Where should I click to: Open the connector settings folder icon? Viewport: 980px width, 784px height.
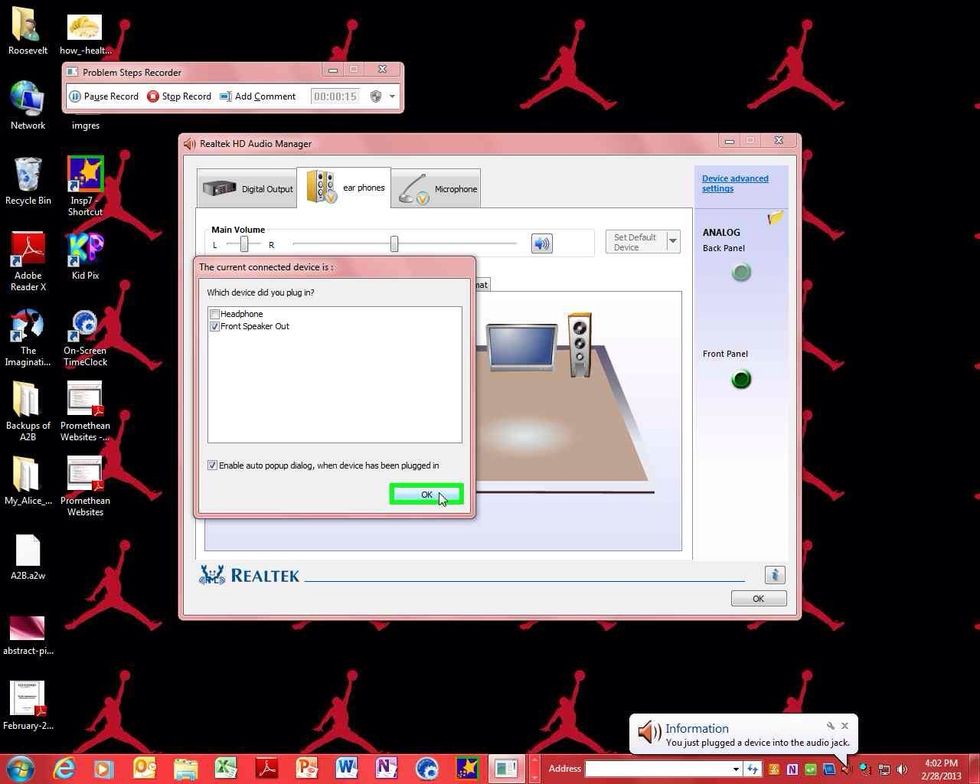[775, 218]
